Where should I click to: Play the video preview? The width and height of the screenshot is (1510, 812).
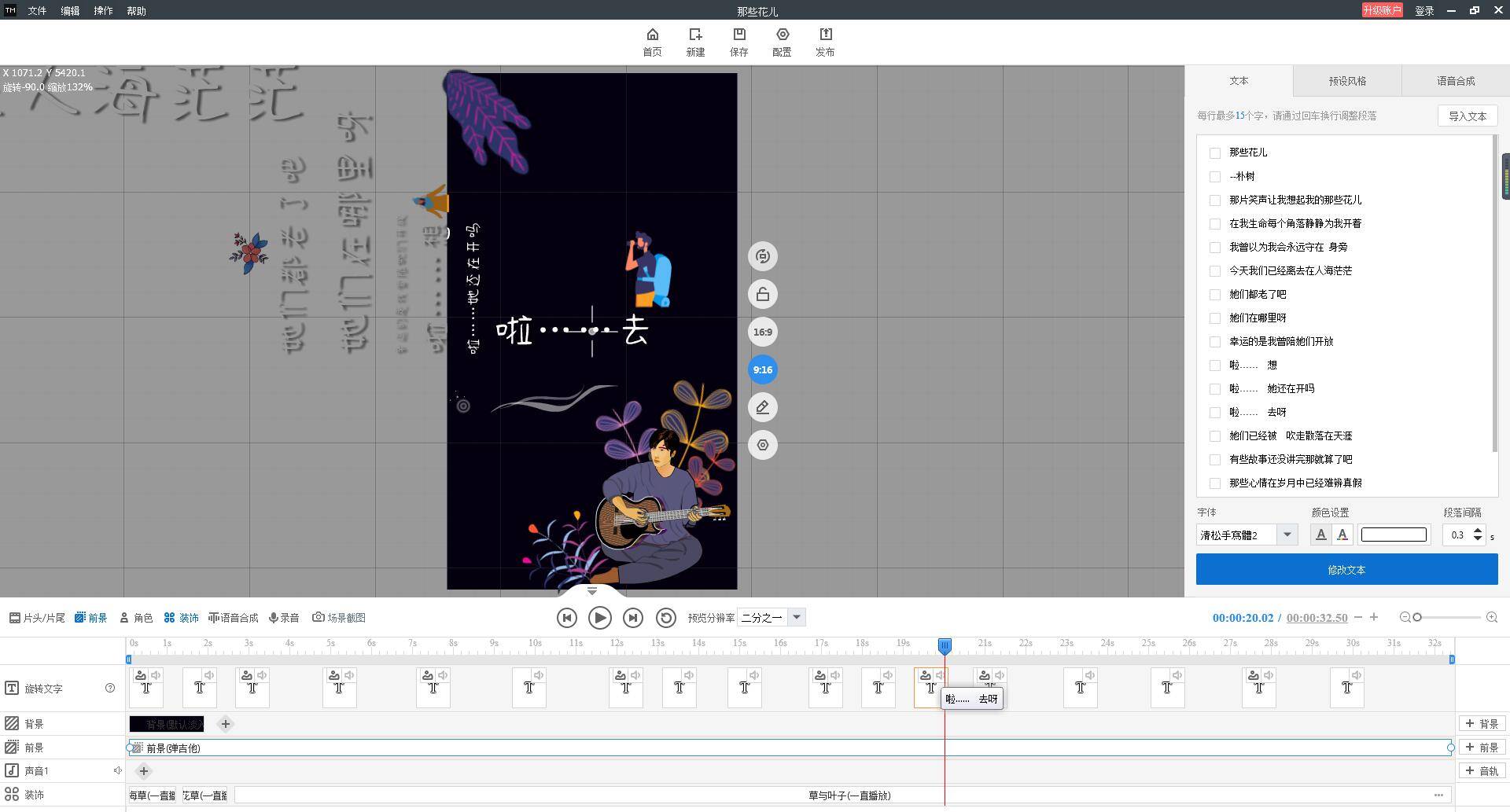pyautogui.click(x=599, y=618)
